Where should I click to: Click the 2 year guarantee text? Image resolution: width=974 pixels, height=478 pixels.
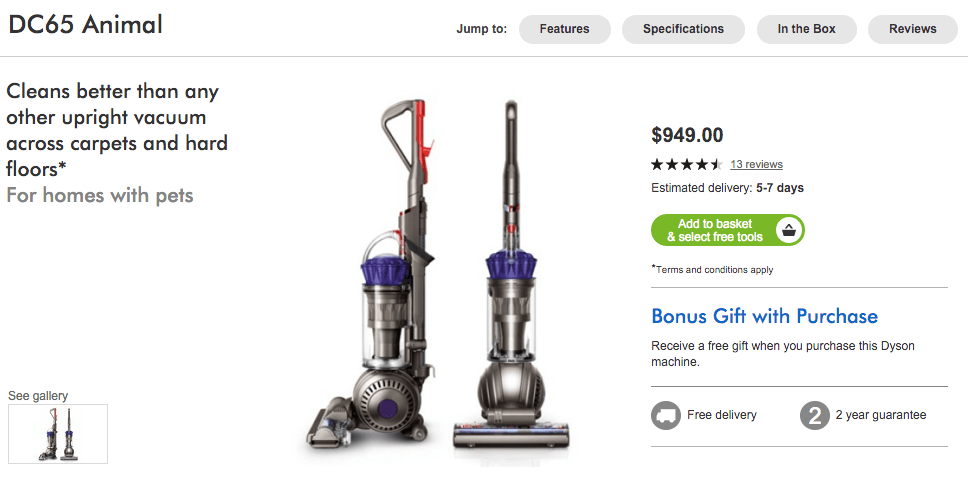point(881,415)
